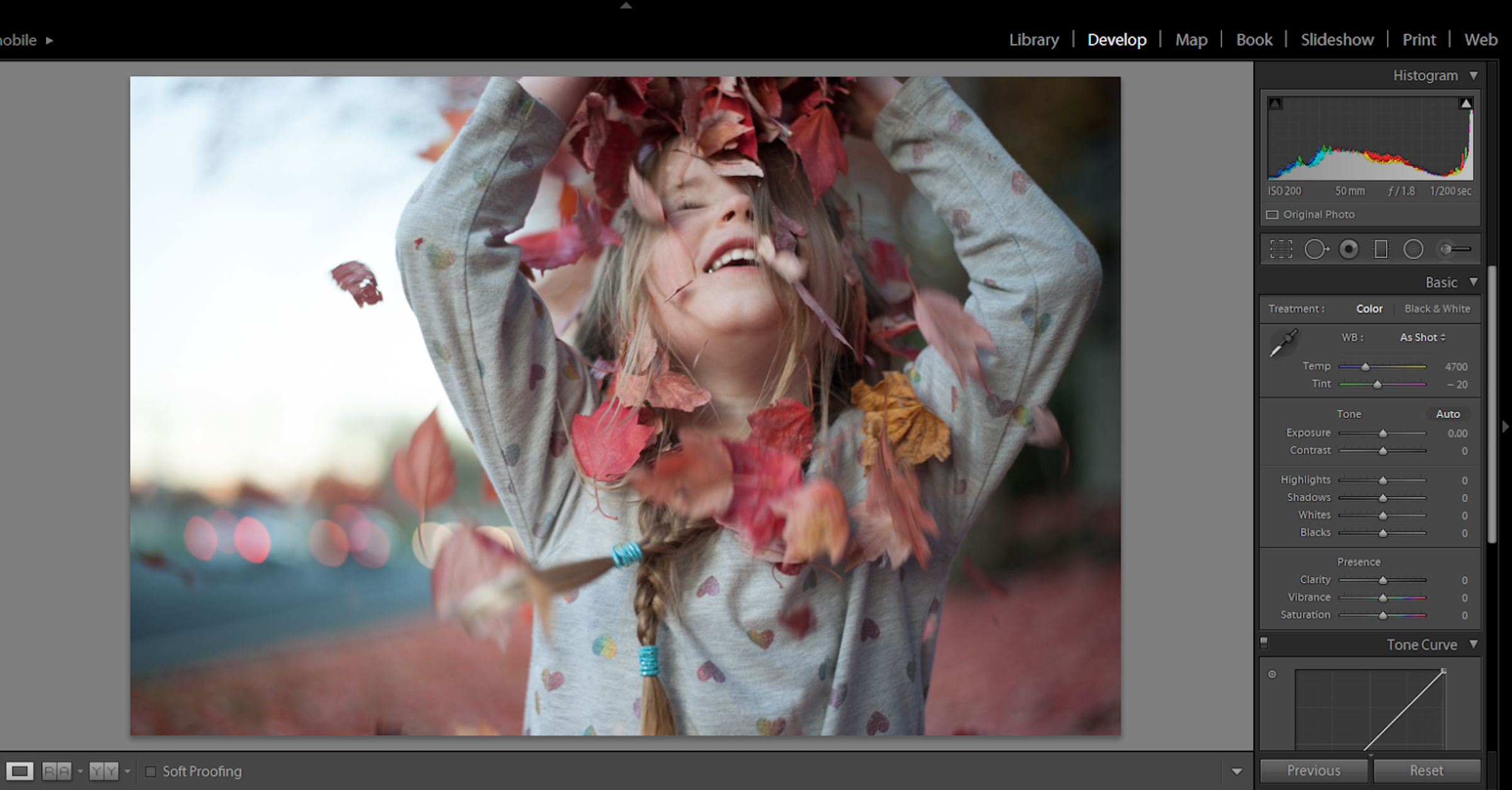Click the Tint value -20 field

coord(1457,384)
